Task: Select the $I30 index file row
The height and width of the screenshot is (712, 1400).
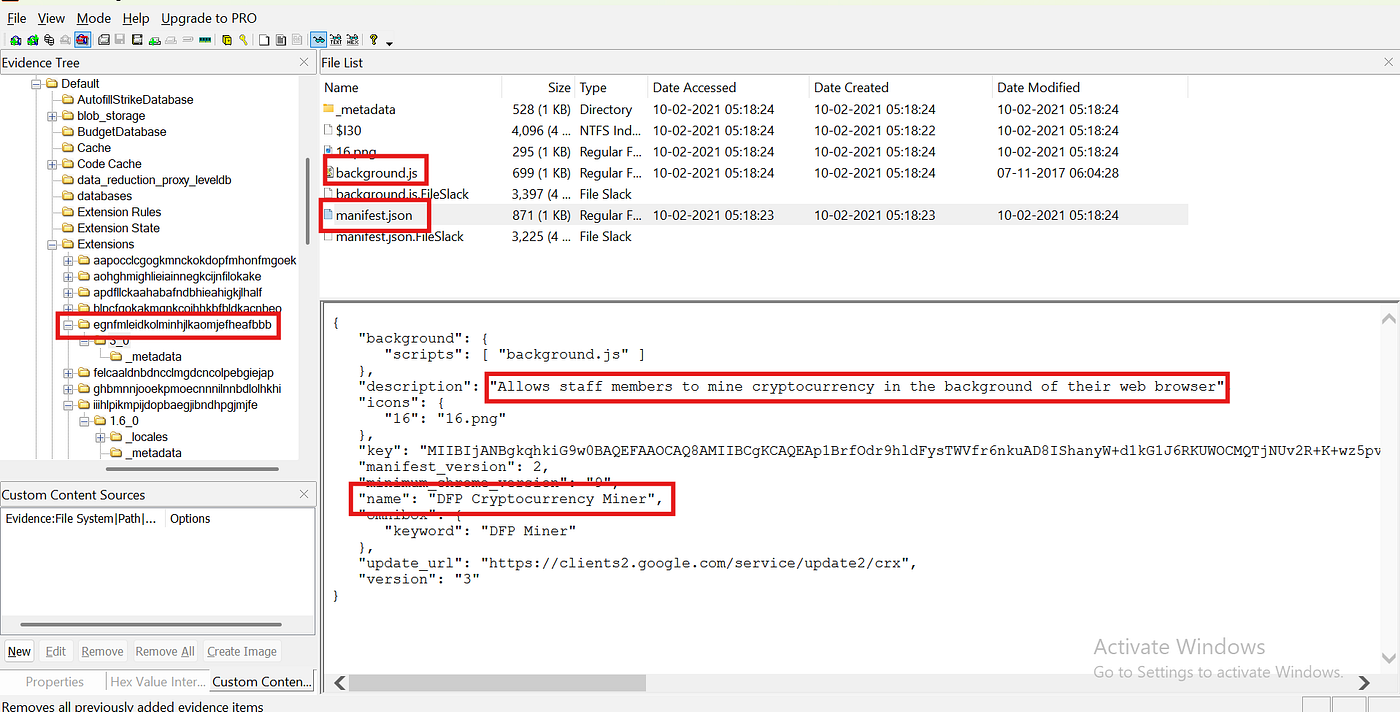Action: (755, 130)
